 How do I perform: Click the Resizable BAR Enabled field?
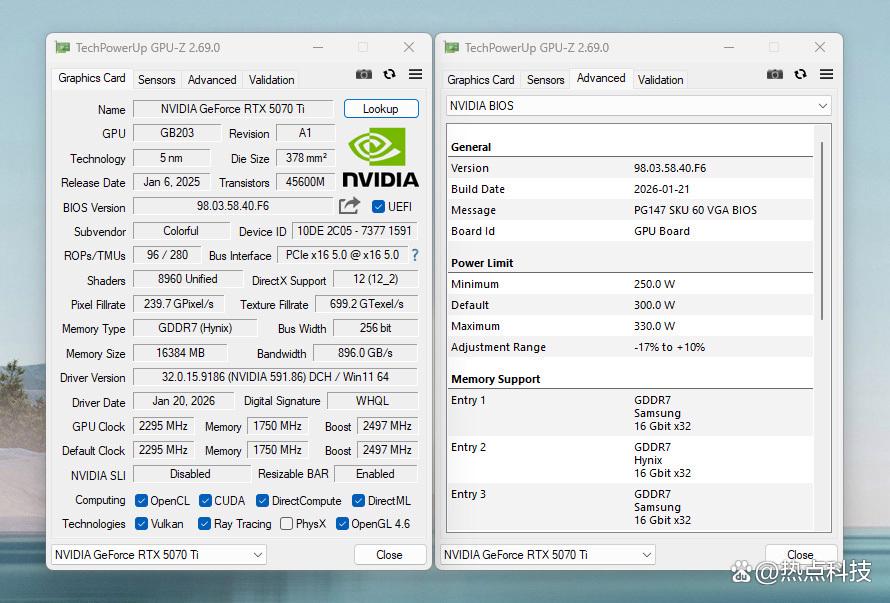[x=376, y=474]
